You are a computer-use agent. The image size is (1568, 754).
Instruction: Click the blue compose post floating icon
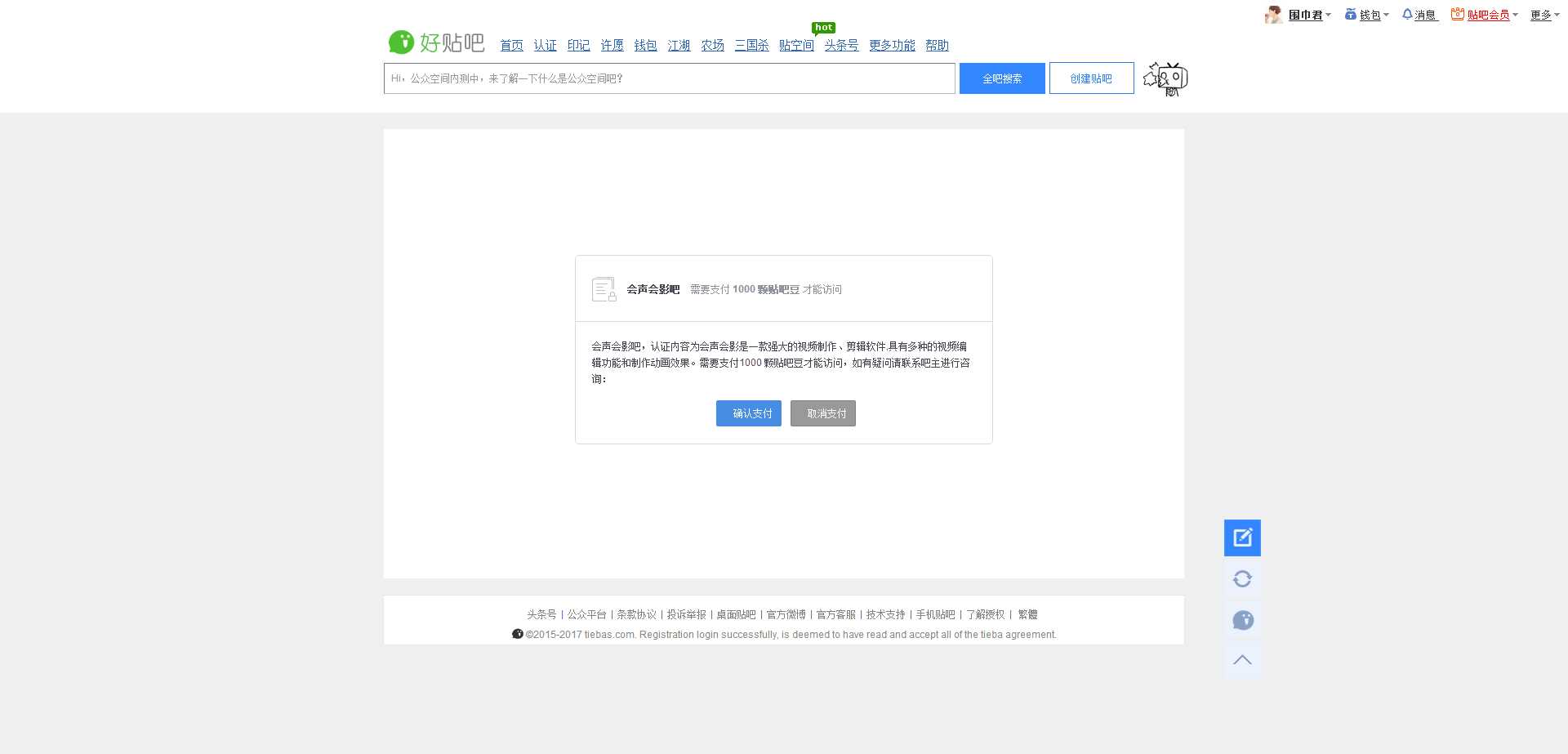click(x=1242, y=538)
